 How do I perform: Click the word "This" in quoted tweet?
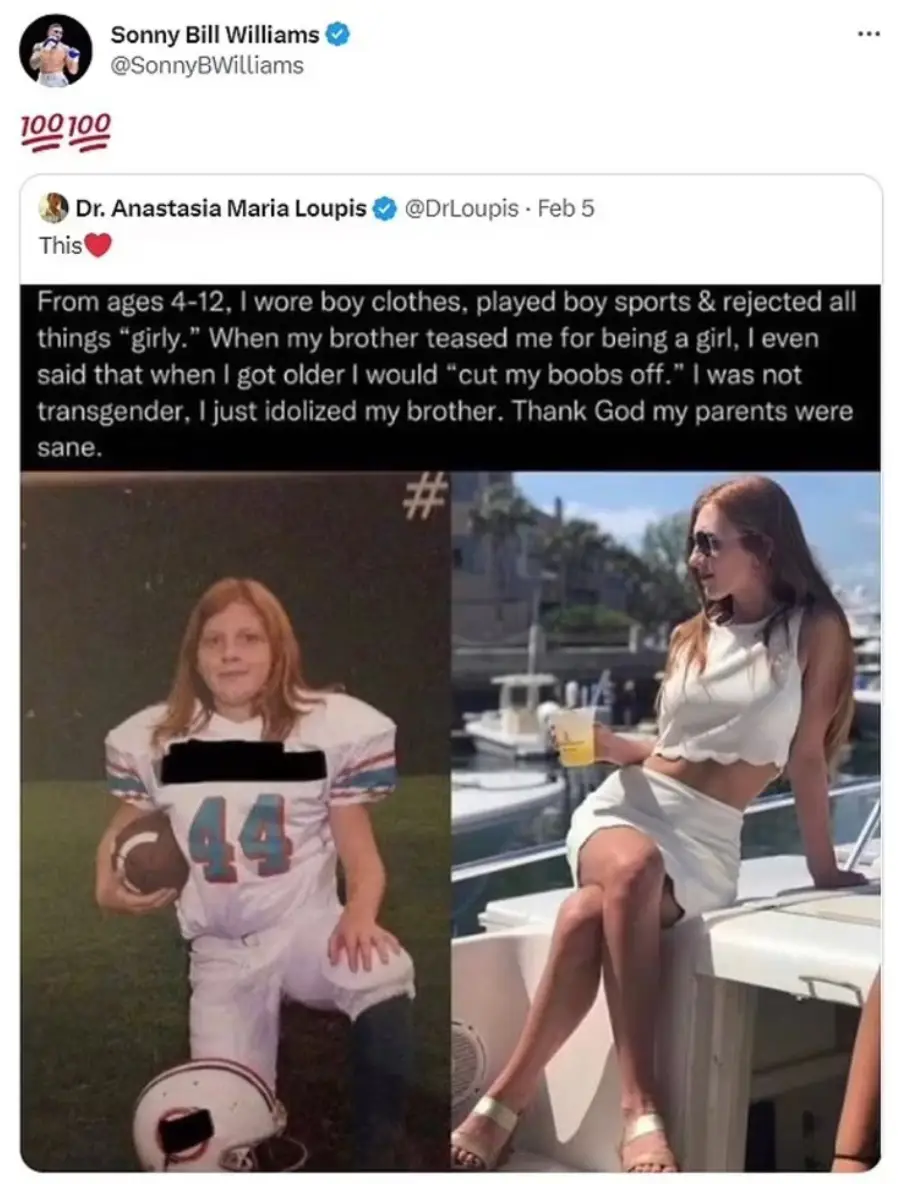(60, 245)
